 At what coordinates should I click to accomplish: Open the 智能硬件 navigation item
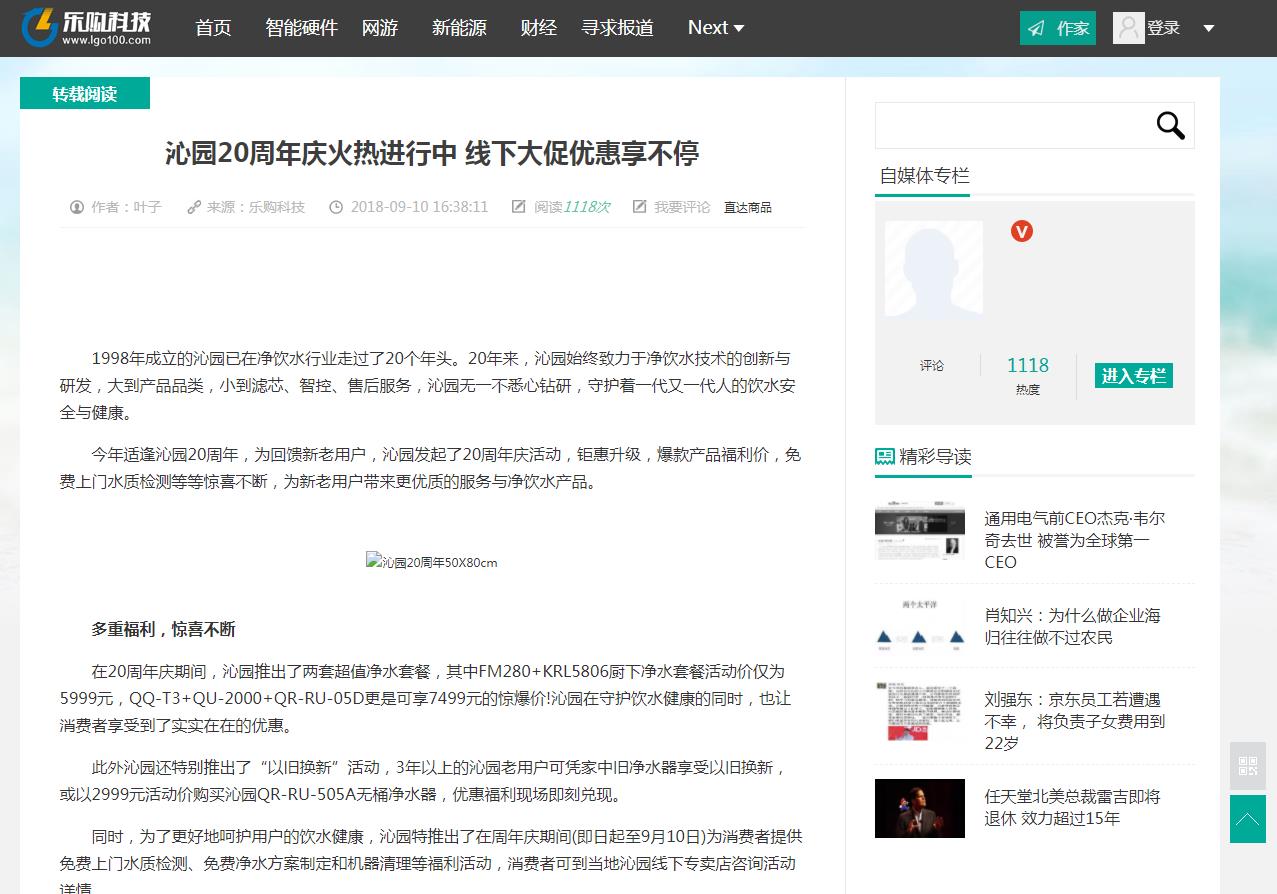[301, 28]
